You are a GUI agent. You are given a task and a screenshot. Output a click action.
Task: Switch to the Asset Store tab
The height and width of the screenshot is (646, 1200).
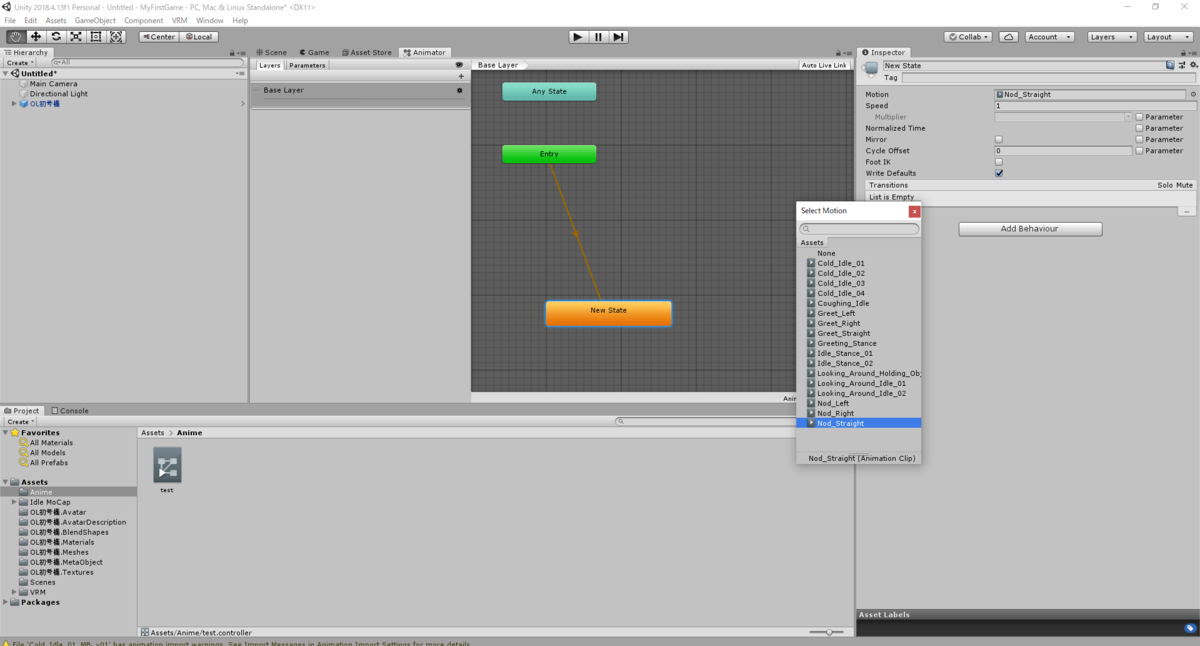click(x=367, y=52)
